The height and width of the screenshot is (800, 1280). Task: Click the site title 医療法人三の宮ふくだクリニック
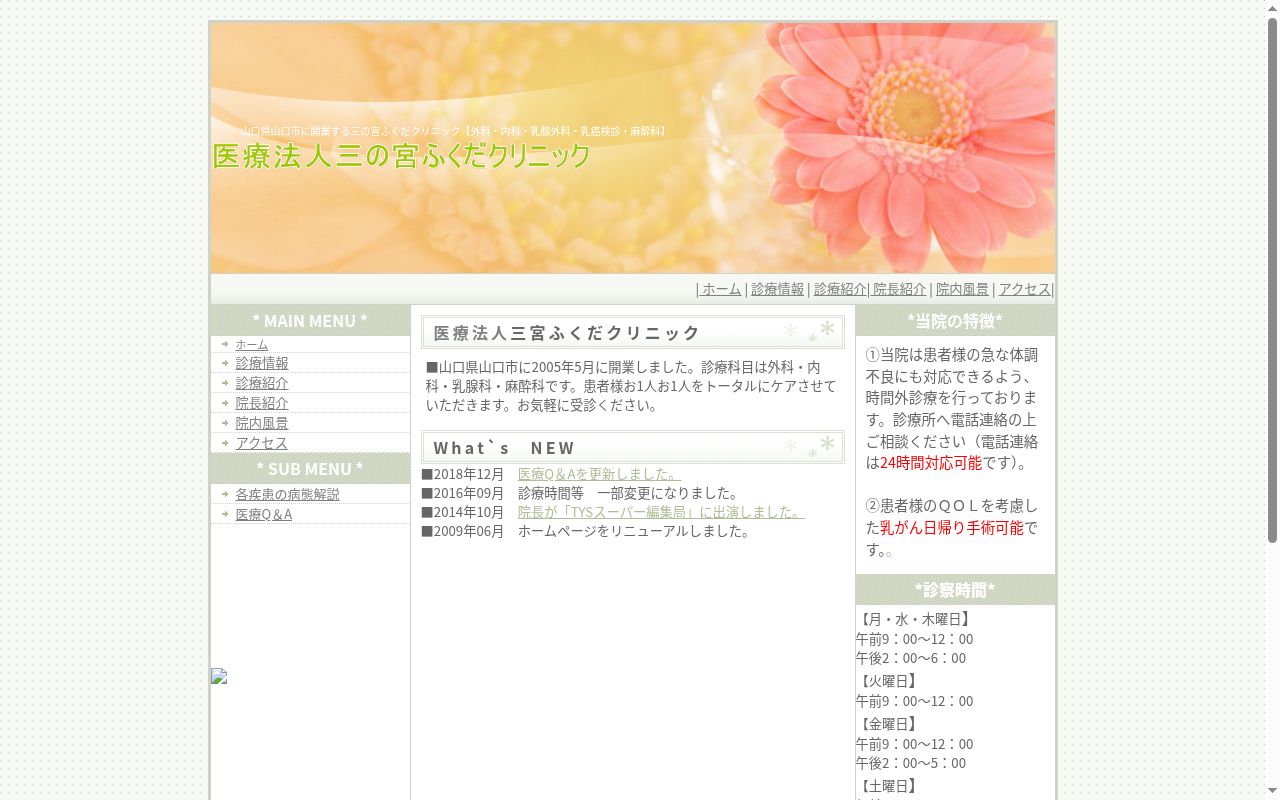pos(401,156)
